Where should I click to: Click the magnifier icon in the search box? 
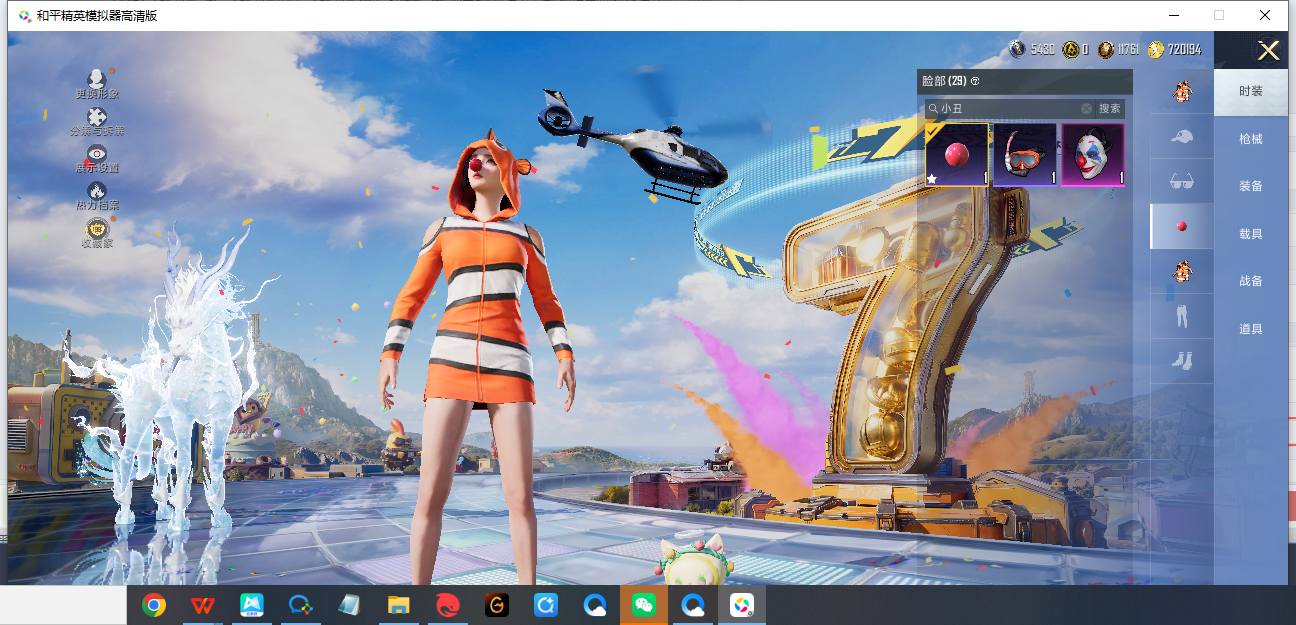click(933, 108)
